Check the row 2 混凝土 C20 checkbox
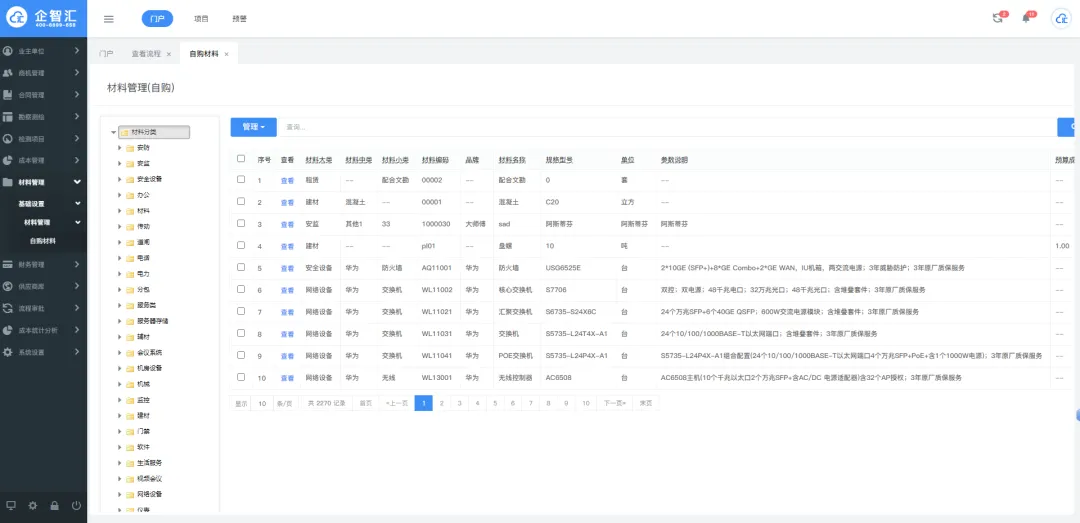The image size is (1080, 523). point(241,201)
